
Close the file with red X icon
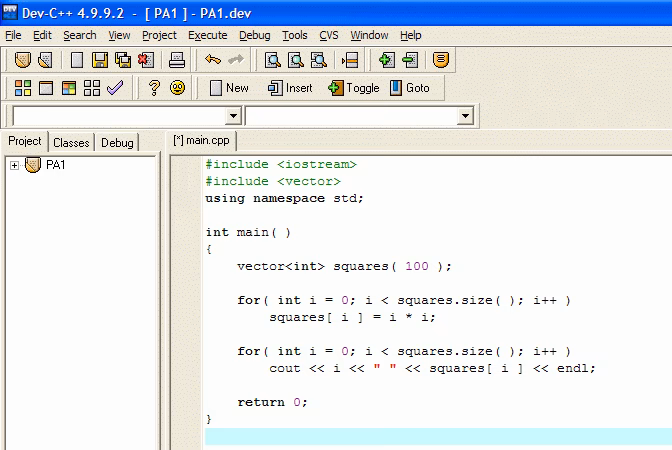tap(146, 60)
